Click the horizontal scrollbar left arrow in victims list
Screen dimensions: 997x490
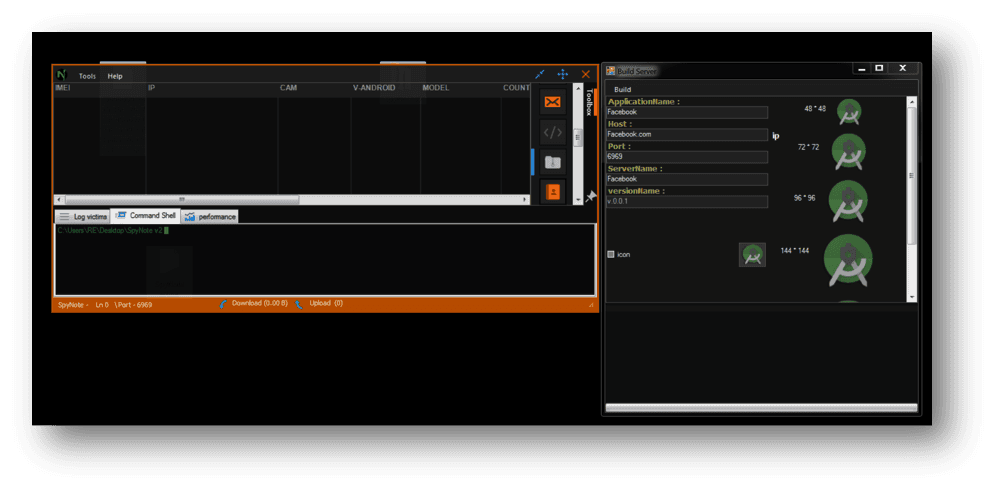(58, 200)
